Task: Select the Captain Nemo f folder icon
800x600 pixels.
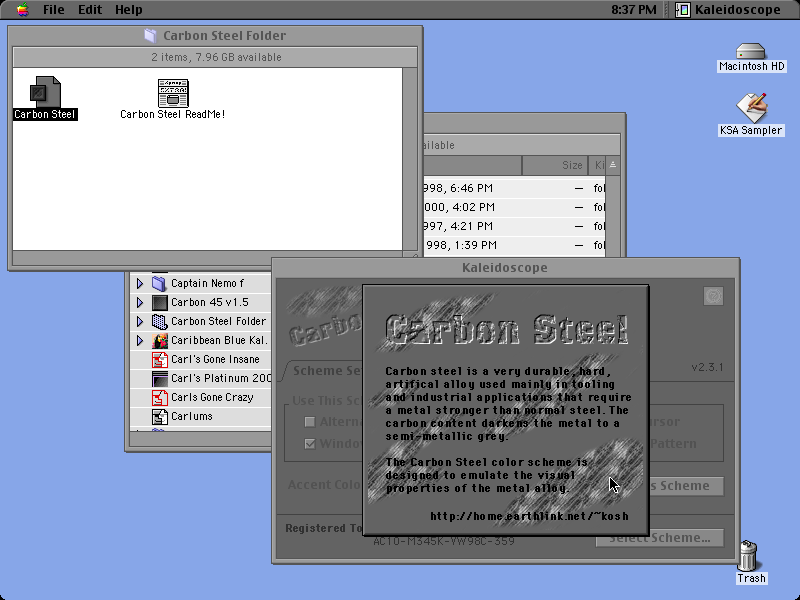Action: point(159,283)
